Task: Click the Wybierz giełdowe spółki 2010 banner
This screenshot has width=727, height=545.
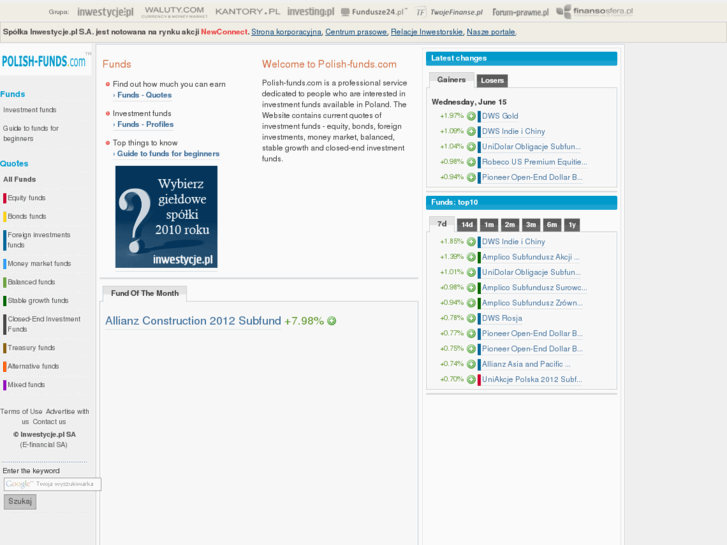Action: (166, 217)
